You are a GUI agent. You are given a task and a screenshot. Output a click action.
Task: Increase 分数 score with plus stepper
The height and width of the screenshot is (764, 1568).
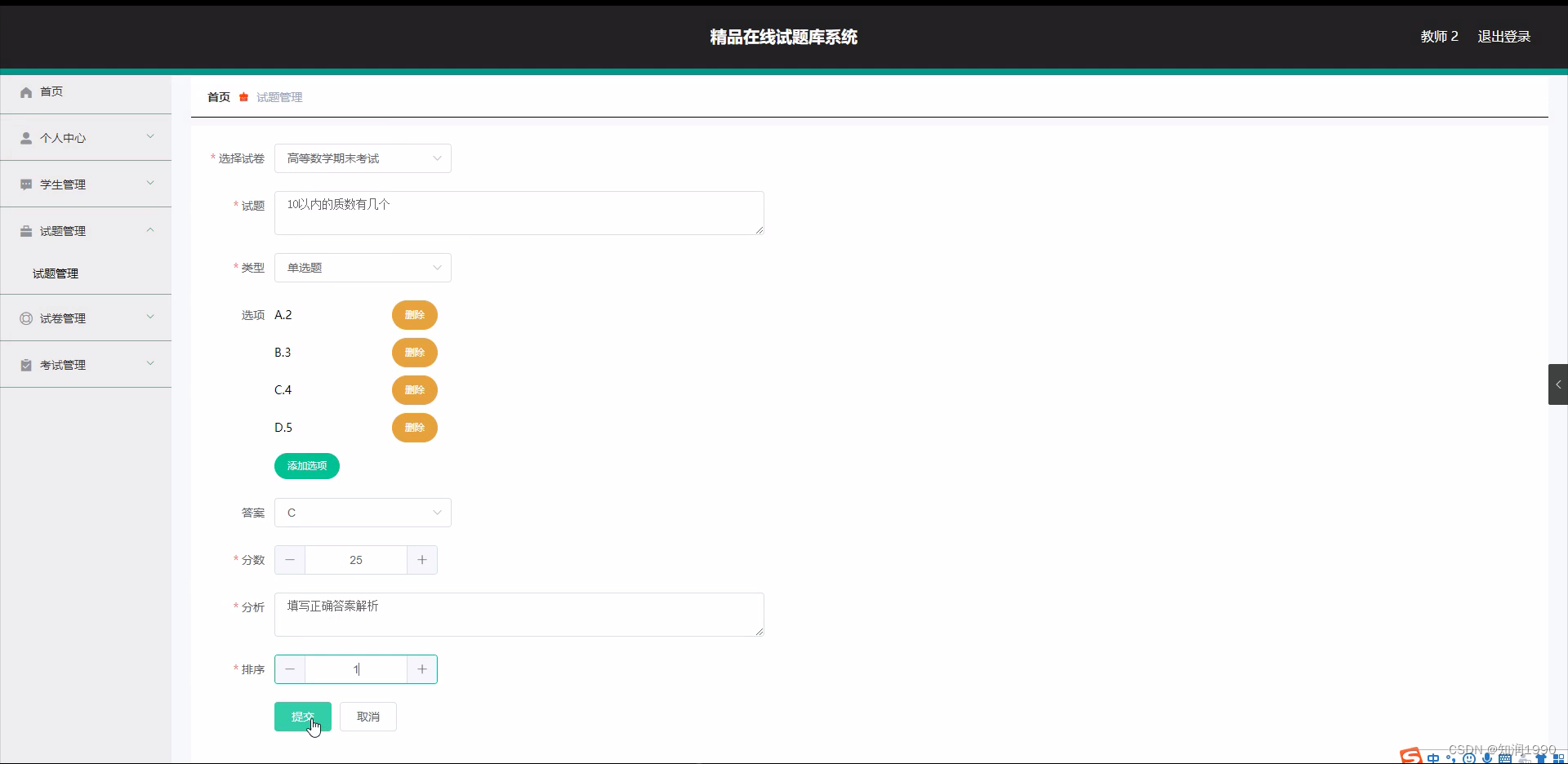coord(421,560)
